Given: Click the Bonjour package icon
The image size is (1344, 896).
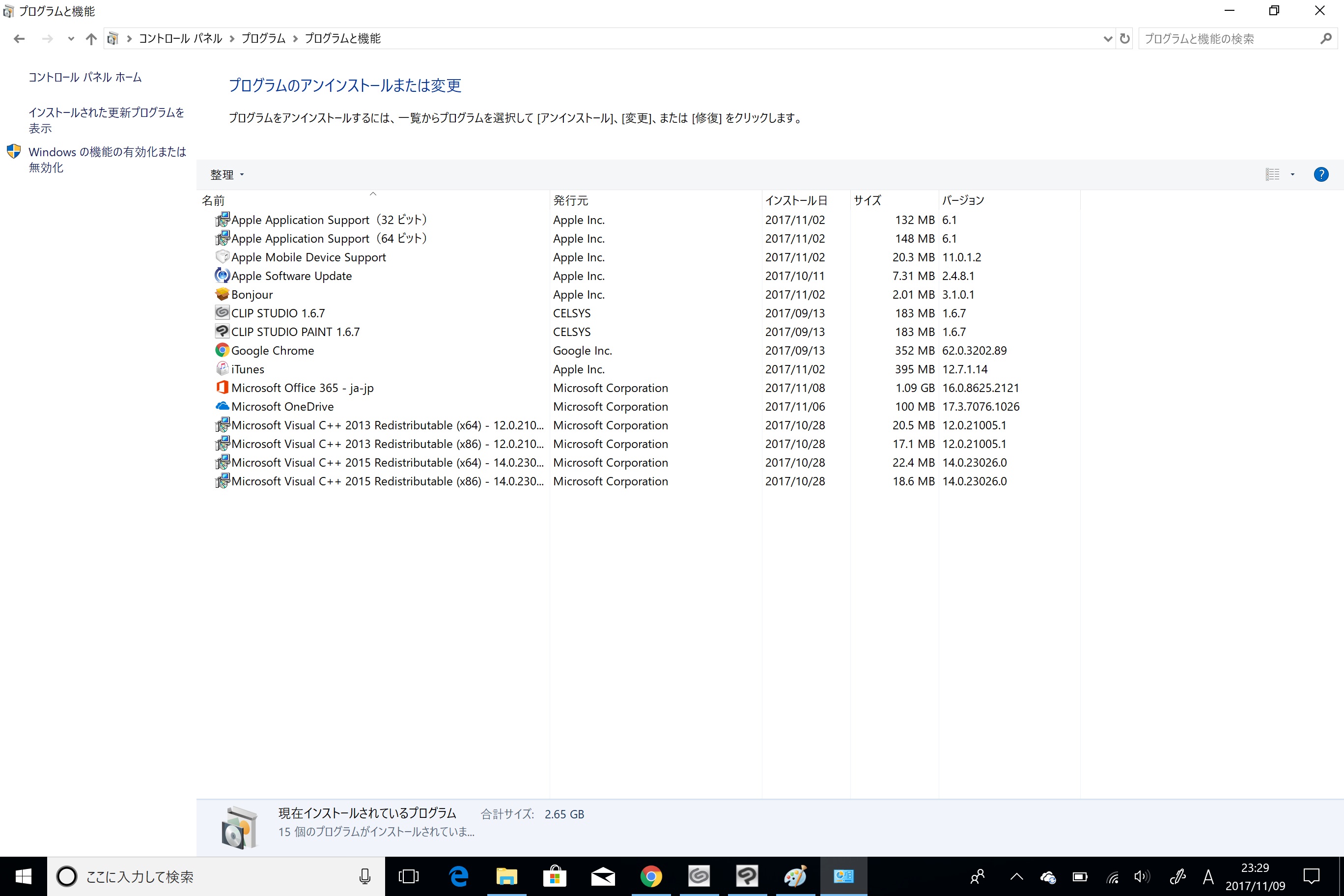Looking at the screenshot, I should click(x=223, y=294).
